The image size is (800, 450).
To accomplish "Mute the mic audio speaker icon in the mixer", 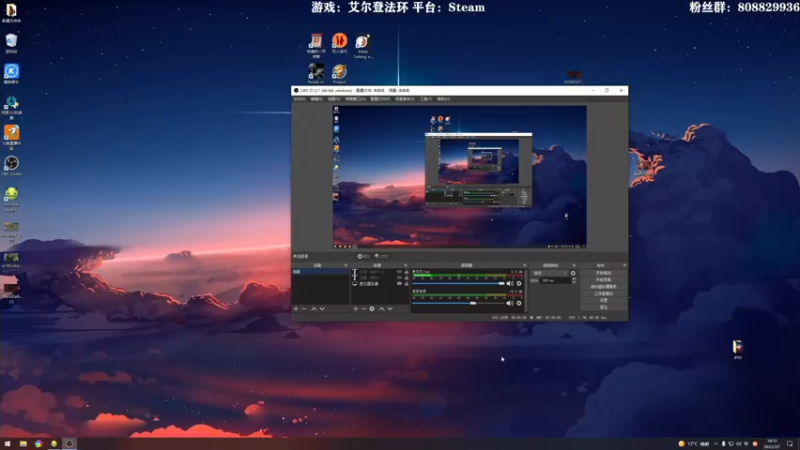I will (509, 283).
